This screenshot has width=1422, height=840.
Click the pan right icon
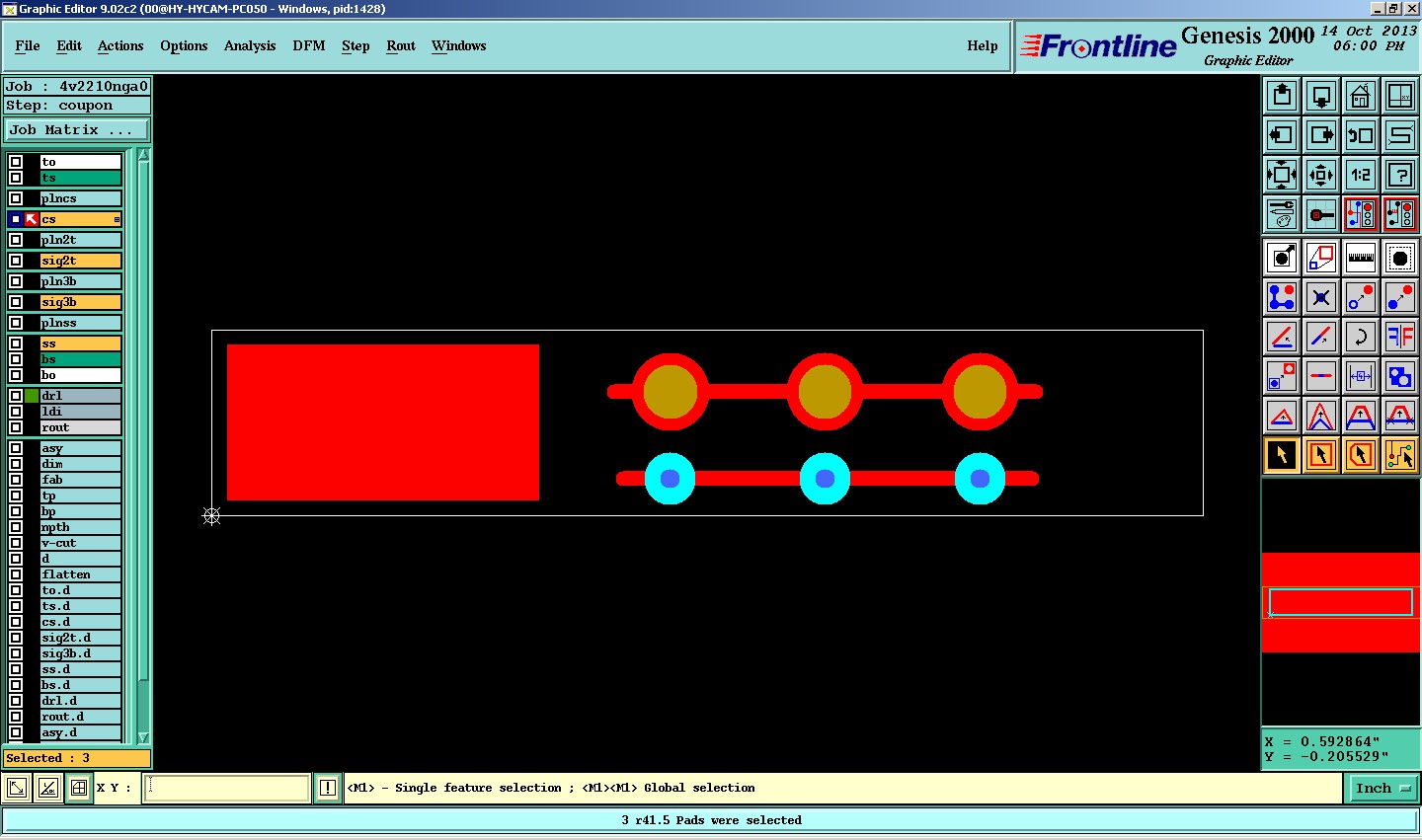(1321, 135)
